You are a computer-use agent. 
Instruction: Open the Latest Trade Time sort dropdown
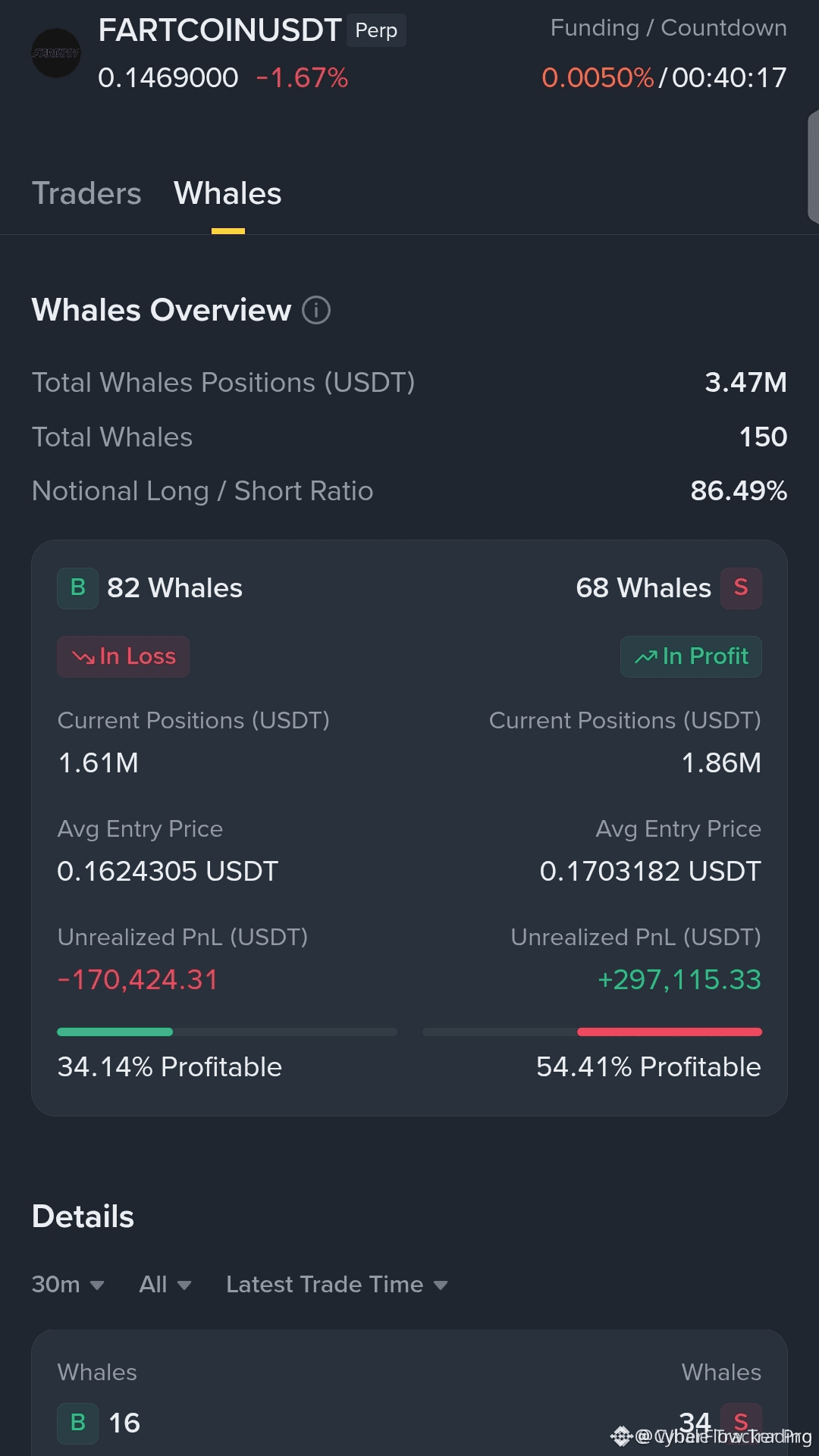click(x=337, y=1285)
